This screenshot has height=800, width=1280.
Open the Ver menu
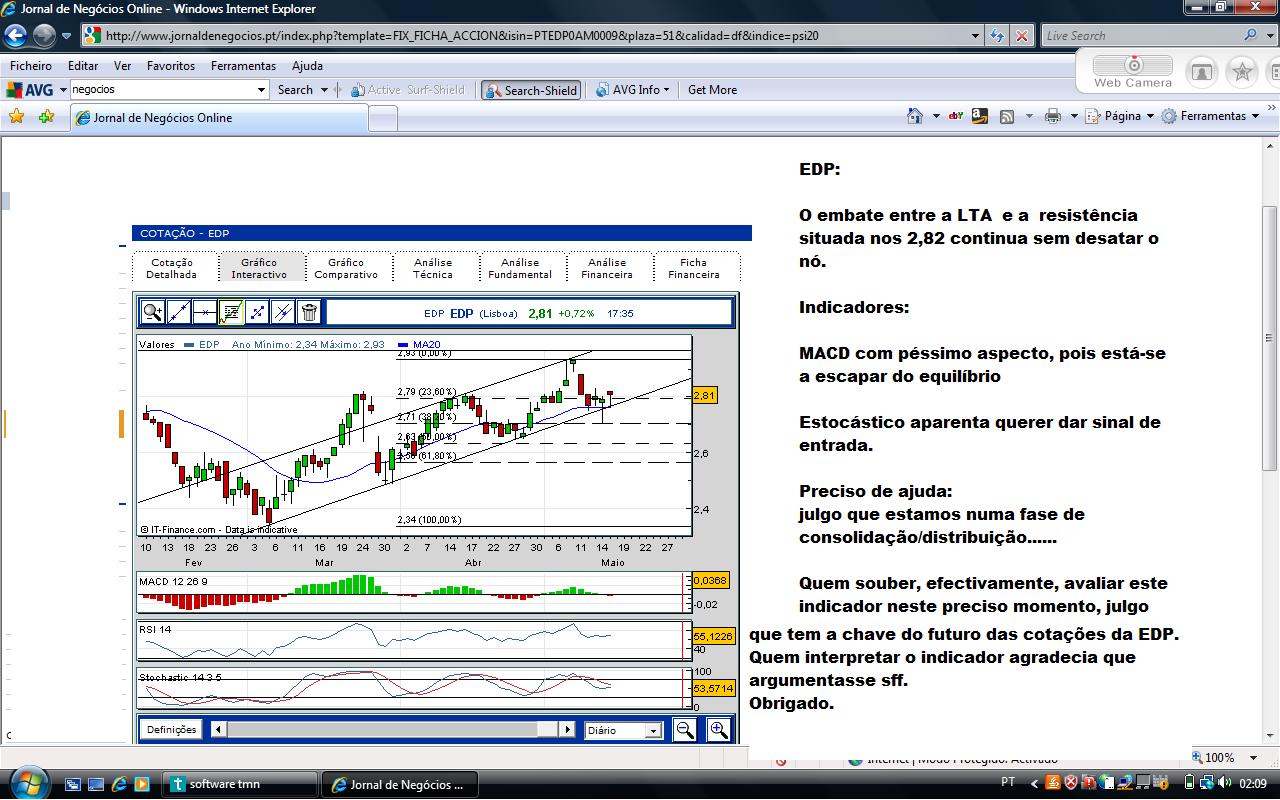[x=122, y=66]
